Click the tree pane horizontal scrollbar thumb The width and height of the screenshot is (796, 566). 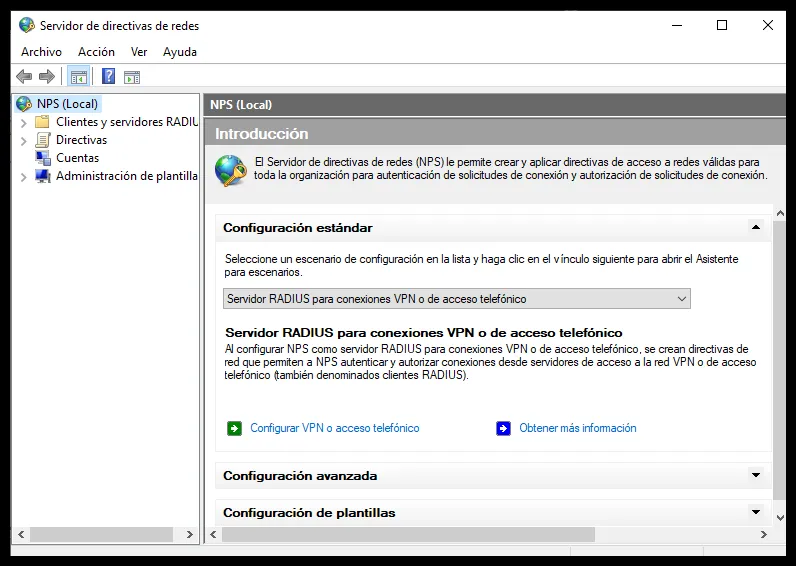tap(101, 534)
